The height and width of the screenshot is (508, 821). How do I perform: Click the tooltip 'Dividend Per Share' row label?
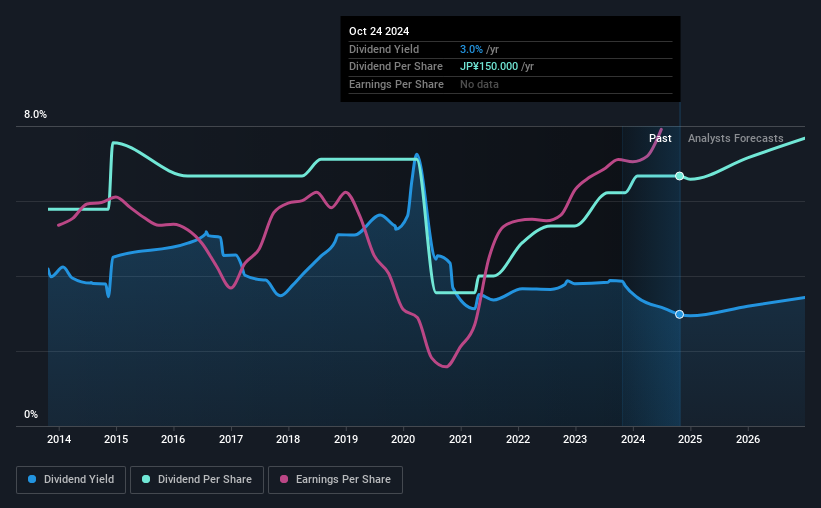pos(396,67)
